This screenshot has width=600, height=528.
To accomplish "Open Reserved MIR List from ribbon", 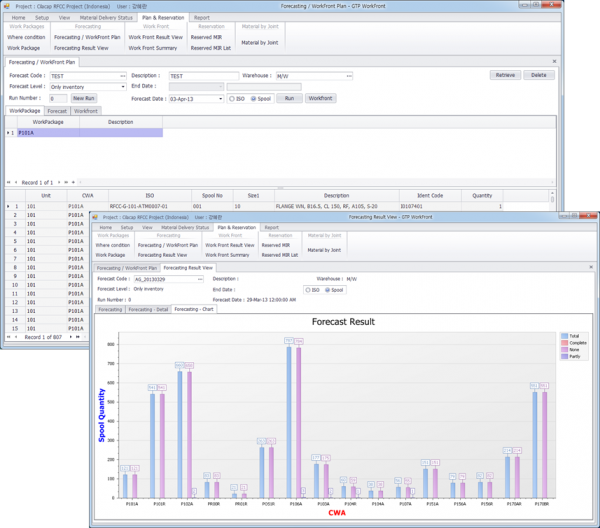I will coord(210,48).
